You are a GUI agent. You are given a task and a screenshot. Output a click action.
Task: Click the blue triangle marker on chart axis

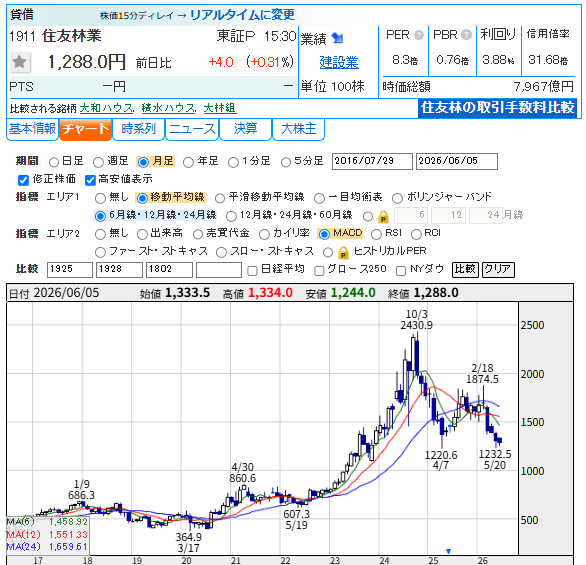[448, 551]
